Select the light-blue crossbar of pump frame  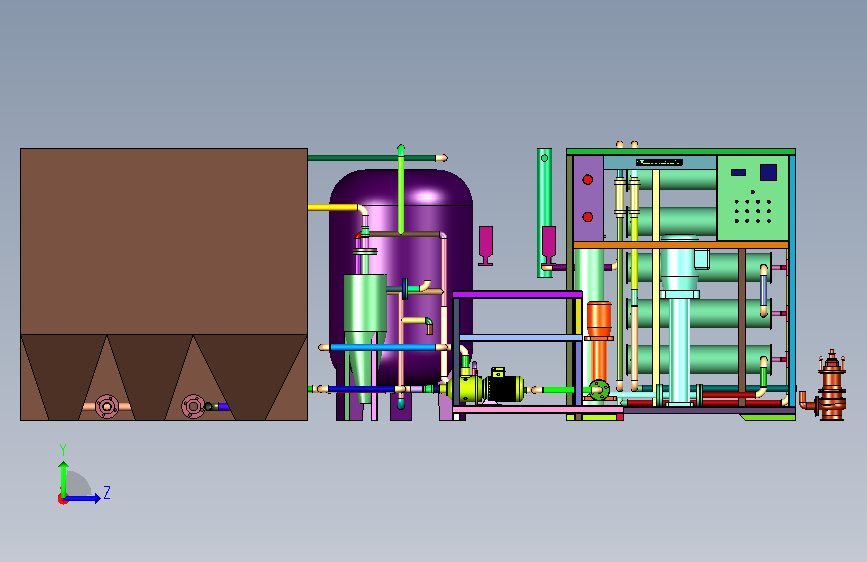pyautogui.click(x=520, y=337)
